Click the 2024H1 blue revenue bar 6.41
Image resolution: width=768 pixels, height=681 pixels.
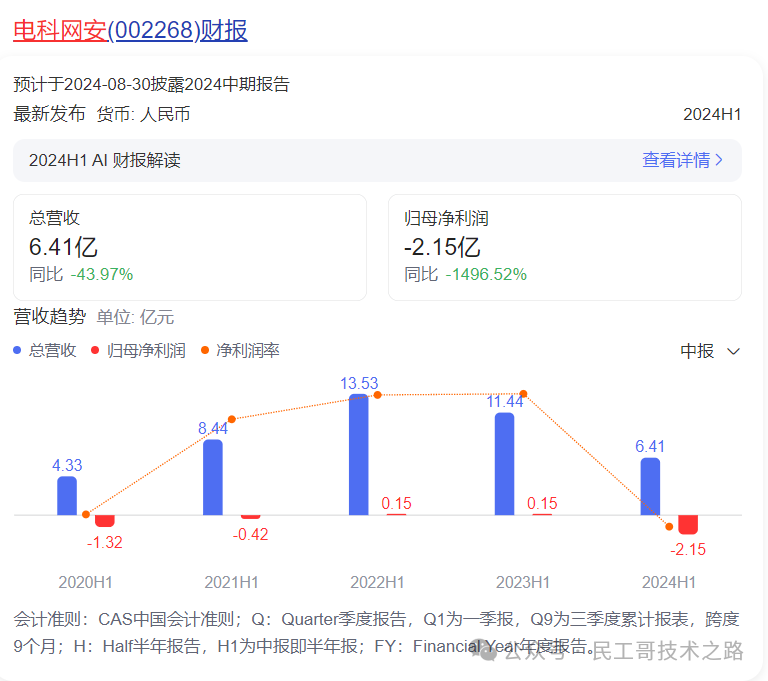point(650,486)
